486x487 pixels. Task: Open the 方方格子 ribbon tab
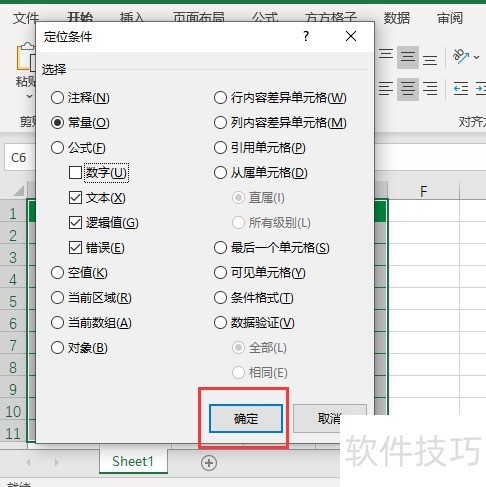(331, 17)
